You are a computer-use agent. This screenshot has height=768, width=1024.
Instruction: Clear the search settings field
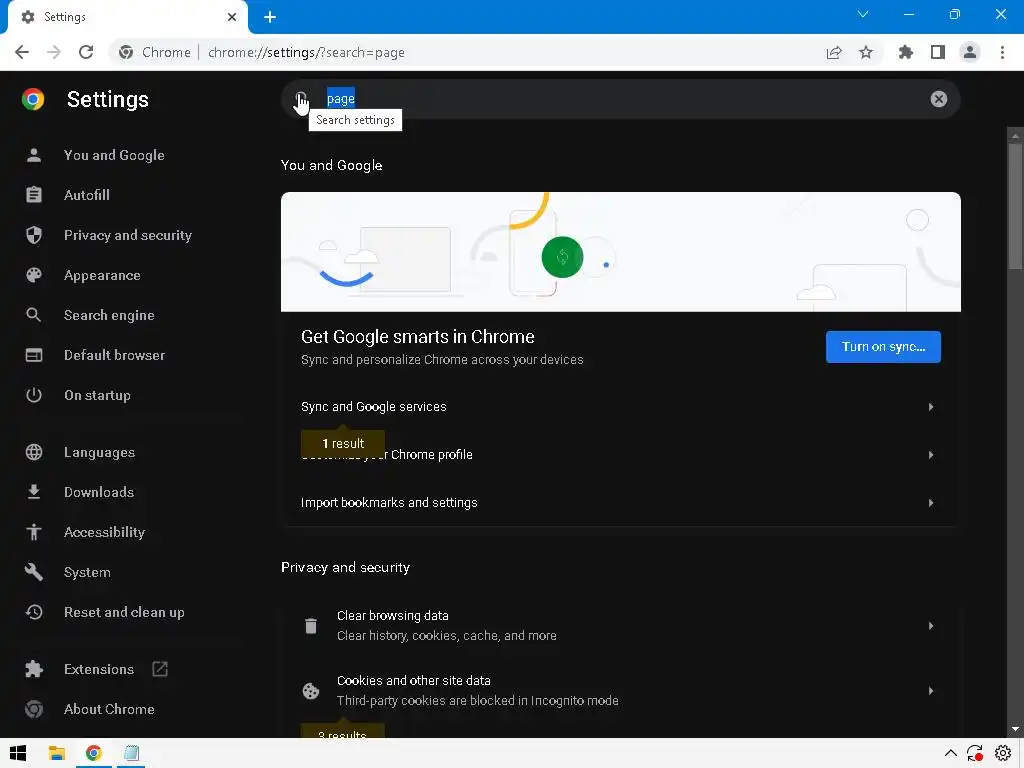point(938,99)
